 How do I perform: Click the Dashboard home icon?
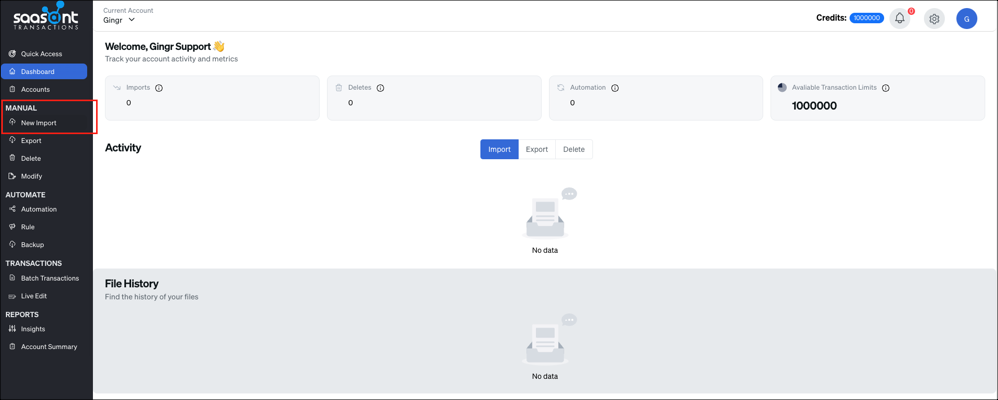(x=12, y=71)
